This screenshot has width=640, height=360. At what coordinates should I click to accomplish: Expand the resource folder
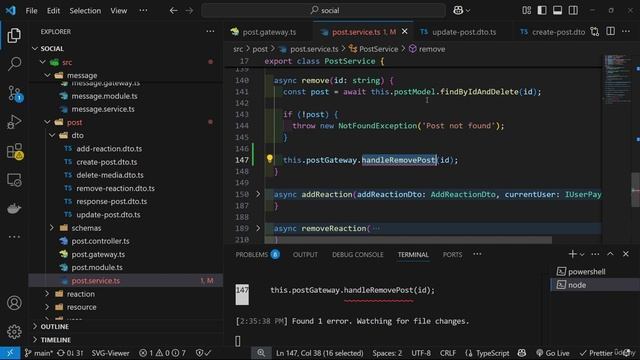47,307
